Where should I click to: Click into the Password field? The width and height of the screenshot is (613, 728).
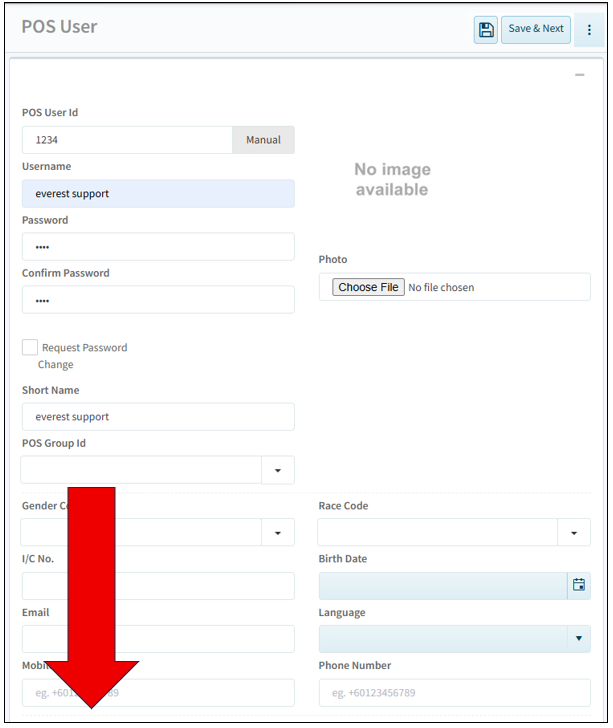click(158, 247)
